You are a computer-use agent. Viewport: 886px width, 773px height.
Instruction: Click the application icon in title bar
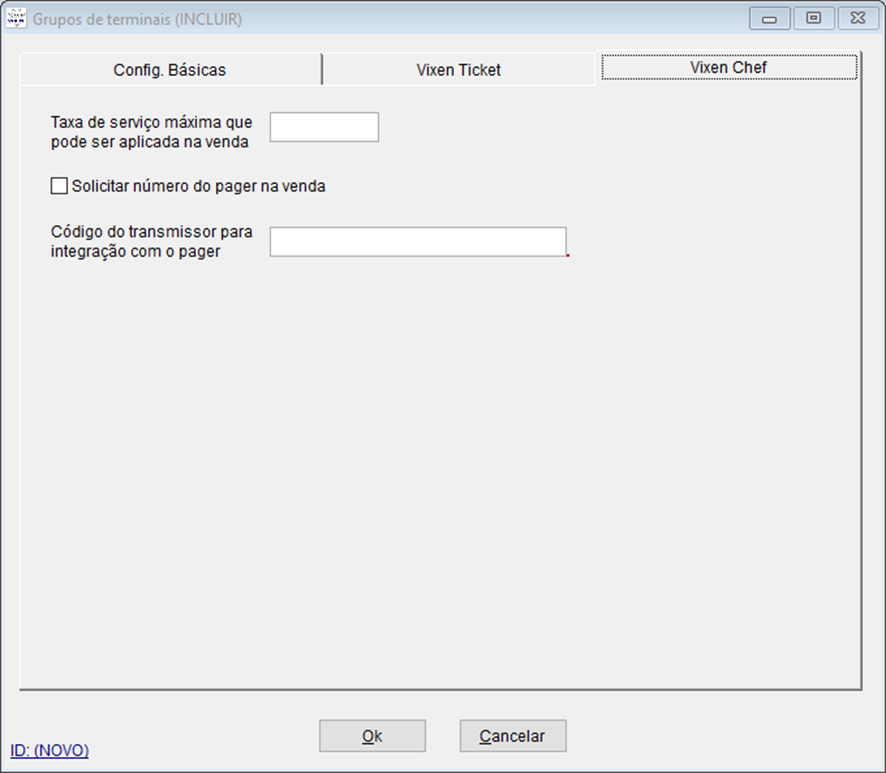pyautogui.click(x=16, y=18)
